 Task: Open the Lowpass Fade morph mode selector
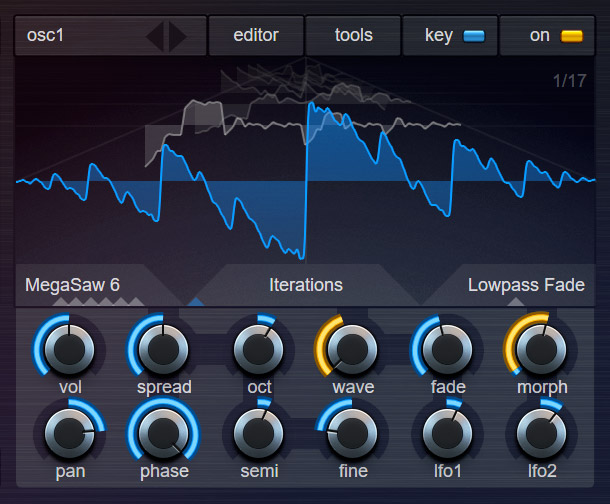pyautogui.click(x=526, y=285)
